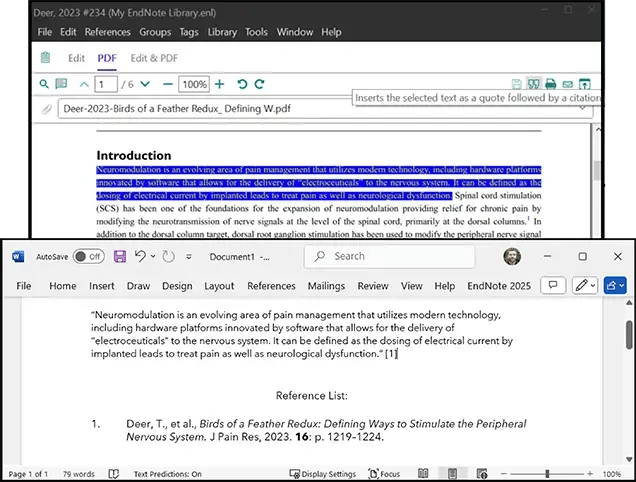Image resolution: width=636 pixels, height=482 pixels.
Task: Open the Editing mode pencil dropdown
Action: (x=584, y=286)
